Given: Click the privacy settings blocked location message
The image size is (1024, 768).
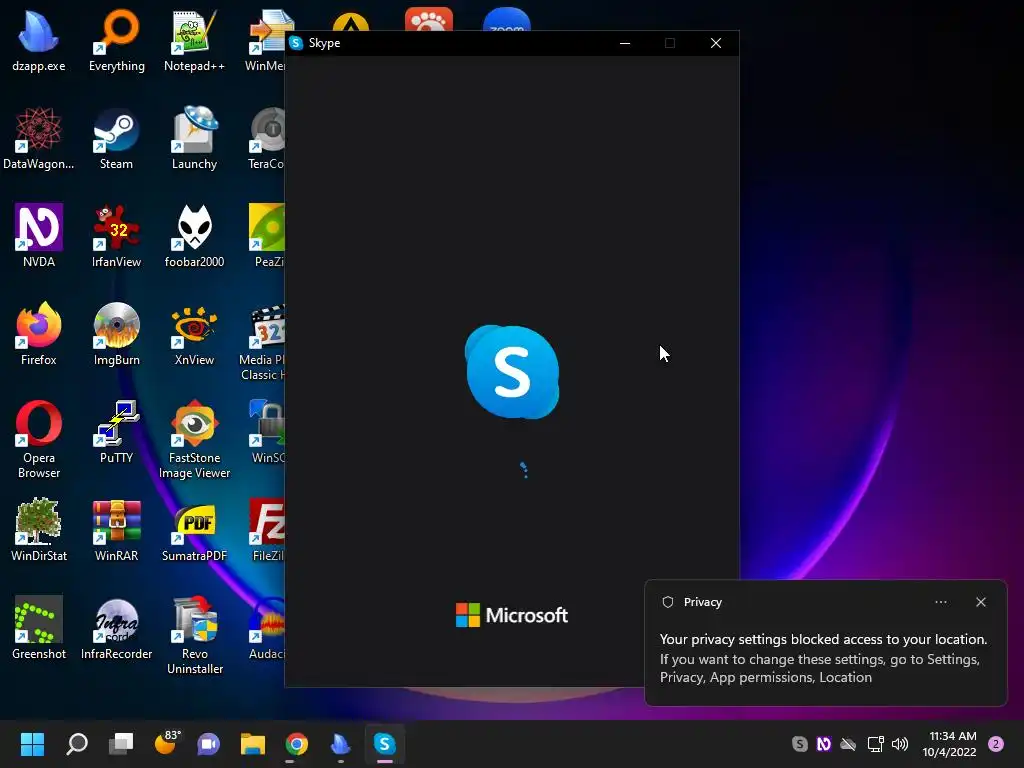Looking at the screenshot, I should (x=824, y=639).
